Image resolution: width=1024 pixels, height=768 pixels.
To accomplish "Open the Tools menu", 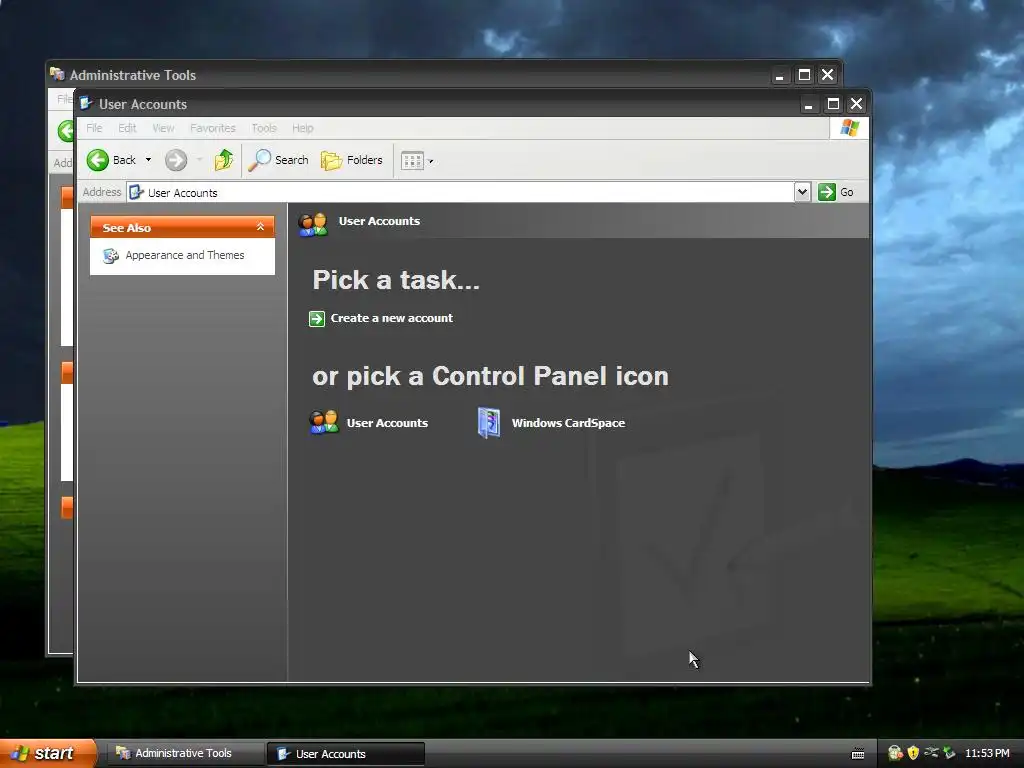I will (264, 128).
